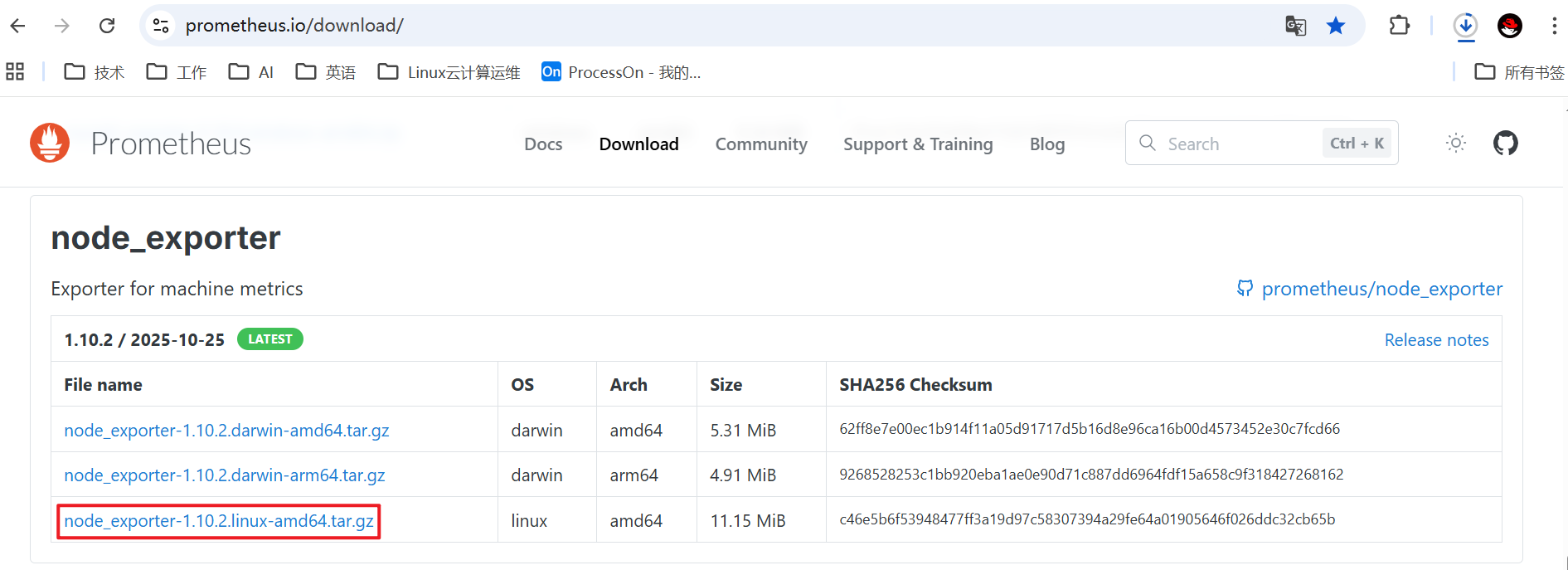This screenshot has width=1568, height=570.
Task: Click the browser back arrow
Action: 18,26
